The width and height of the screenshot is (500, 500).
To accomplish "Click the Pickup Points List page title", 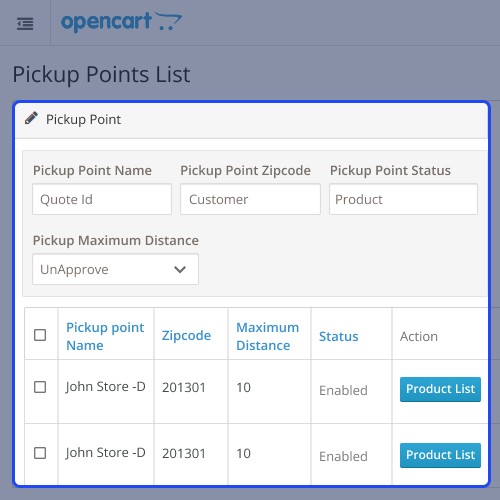I will (x=101, y=74).
